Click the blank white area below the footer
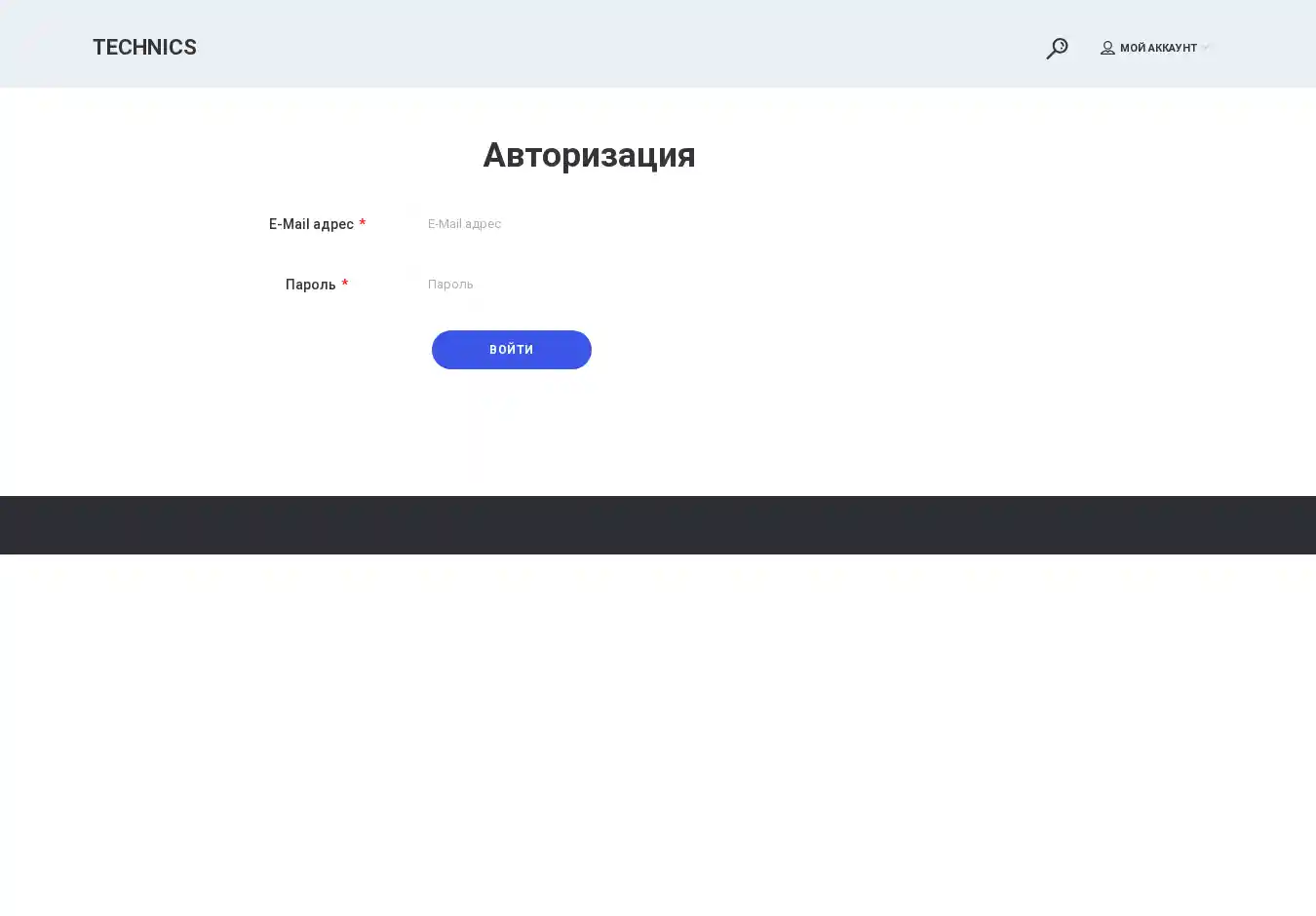1316x916 pixels. [658, 731]
